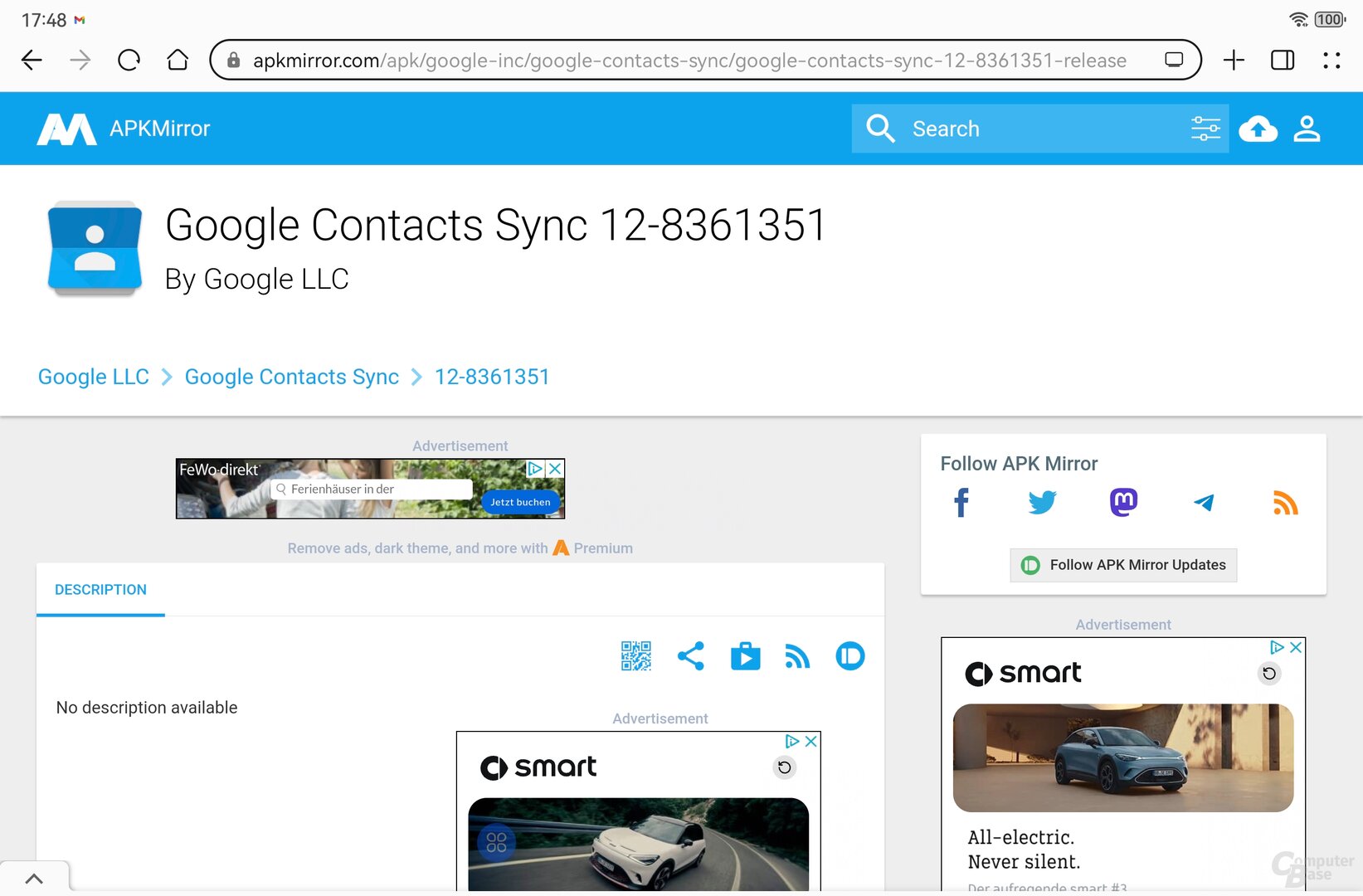Replay the description smart ad video
1363x896 pixels.
point(784,767)
